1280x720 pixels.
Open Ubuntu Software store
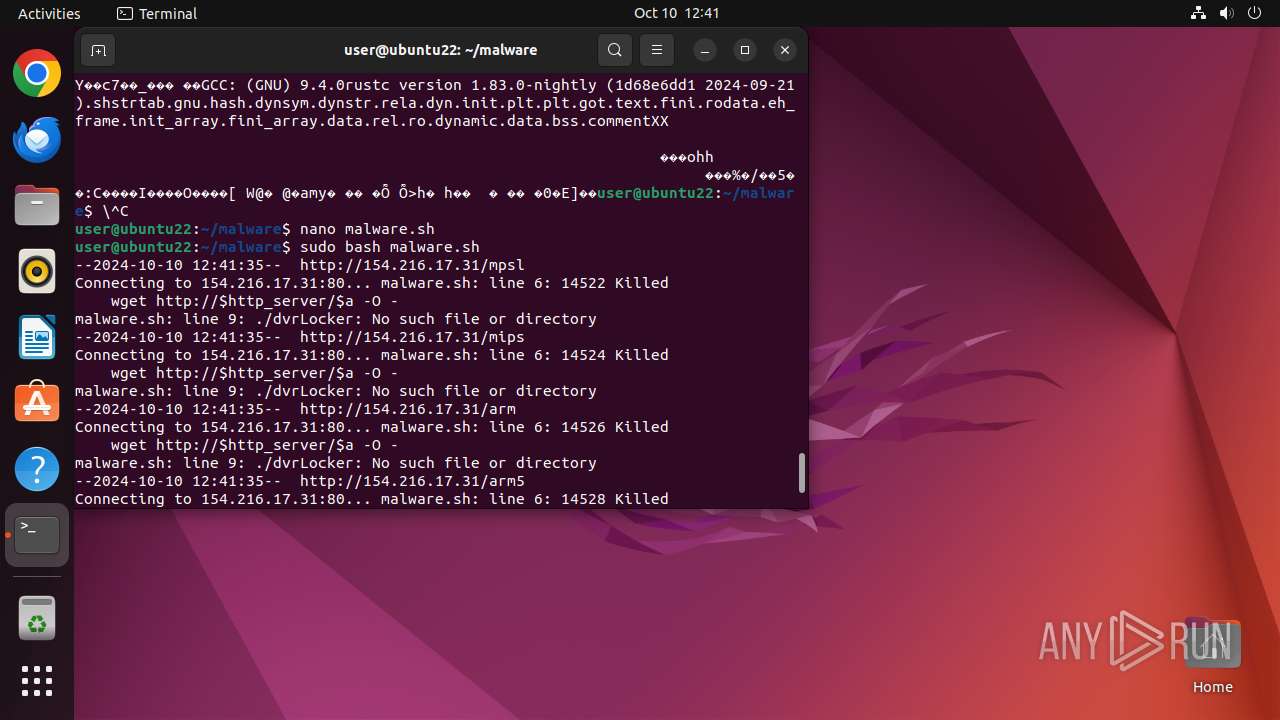click(37, 402)
